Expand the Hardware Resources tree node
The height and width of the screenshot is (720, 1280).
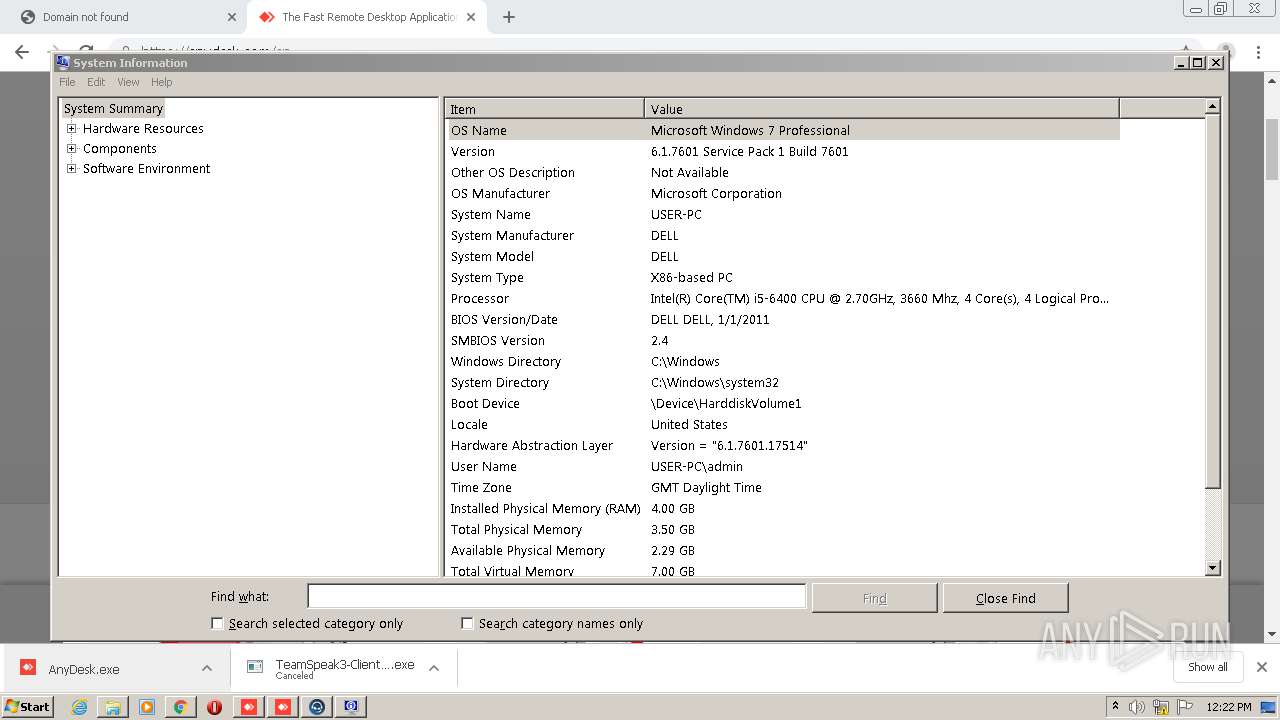coord(72,128)
